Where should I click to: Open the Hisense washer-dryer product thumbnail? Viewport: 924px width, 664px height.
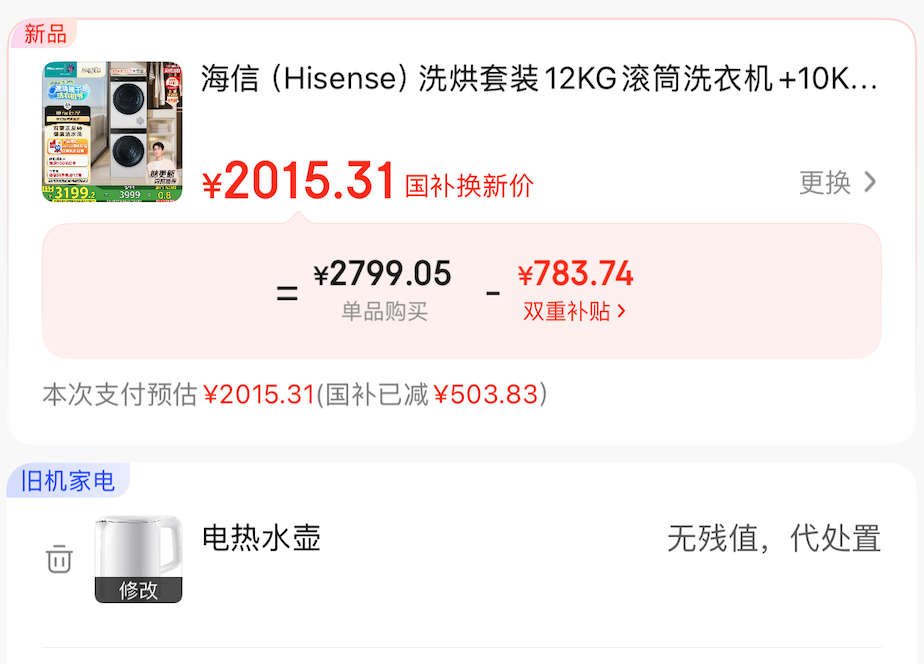tap(112, 132)
